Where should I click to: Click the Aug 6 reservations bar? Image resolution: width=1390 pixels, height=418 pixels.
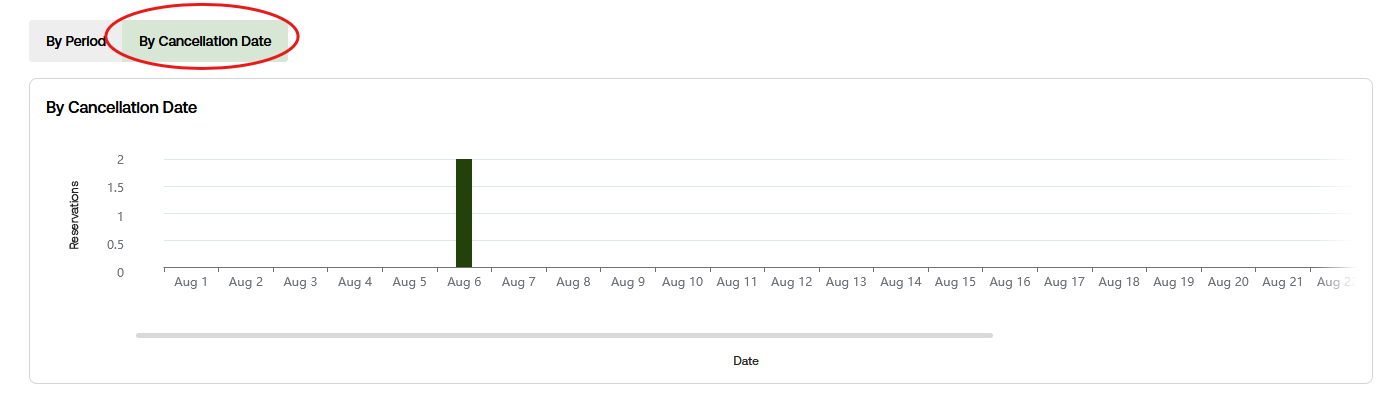[x=464, y=213]
